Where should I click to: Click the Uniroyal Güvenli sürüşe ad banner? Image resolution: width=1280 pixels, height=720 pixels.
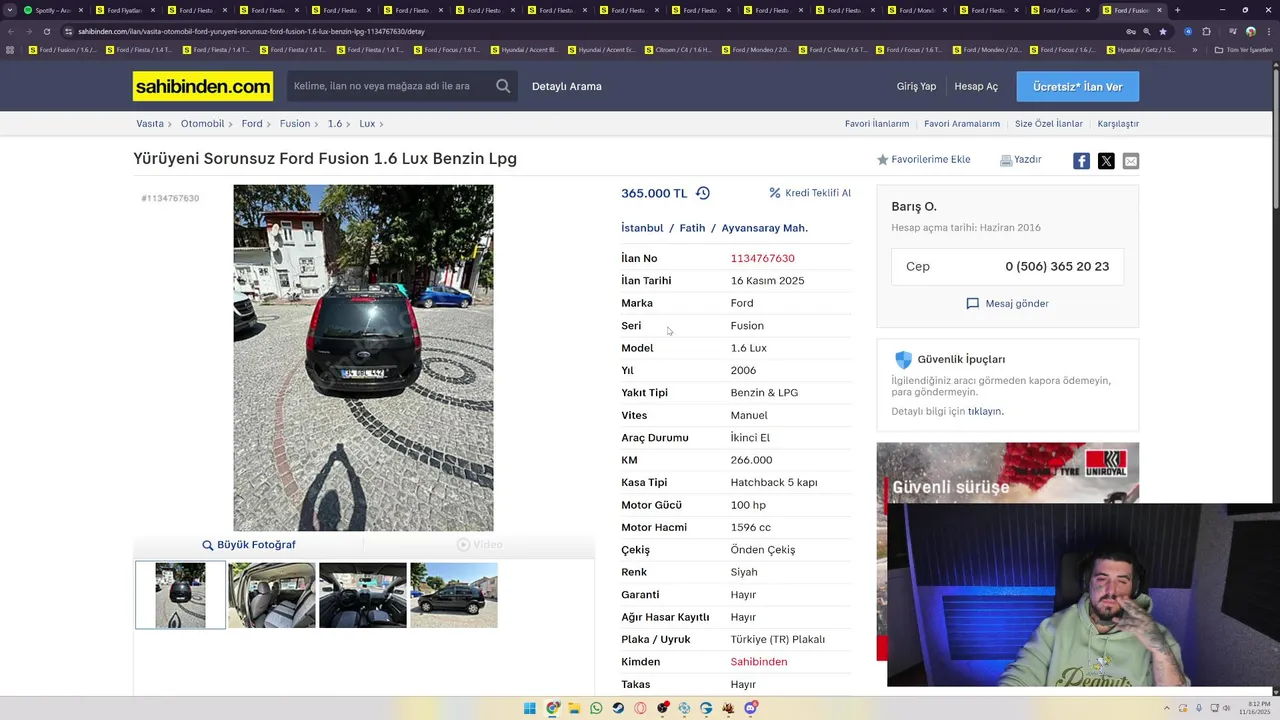(1008, 473)
